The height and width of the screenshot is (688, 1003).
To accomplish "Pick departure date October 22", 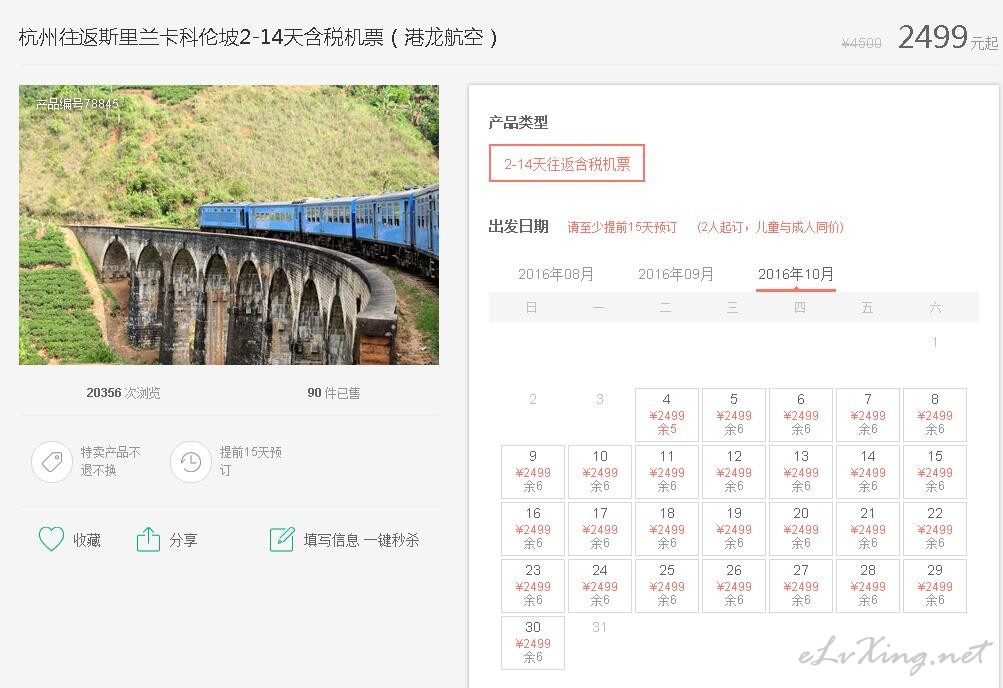I will (935, 528).
